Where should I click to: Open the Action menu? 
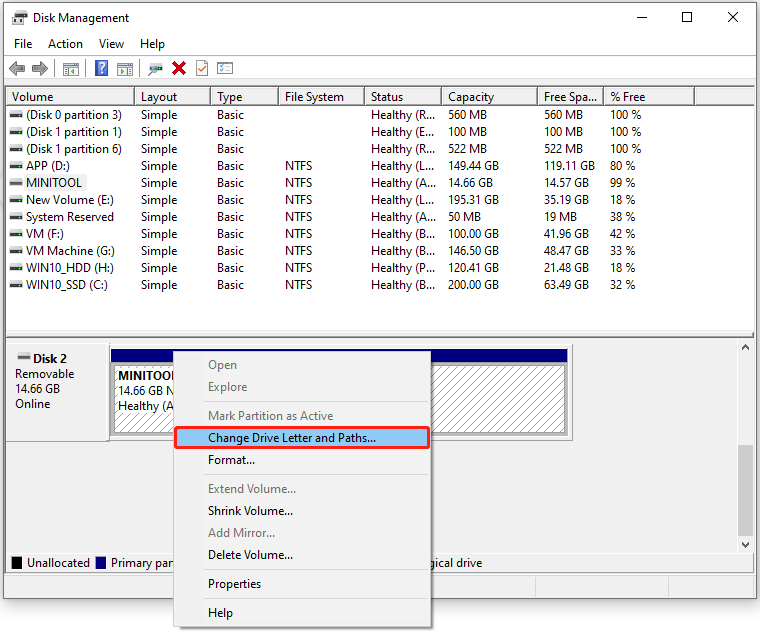pos(65,44)
